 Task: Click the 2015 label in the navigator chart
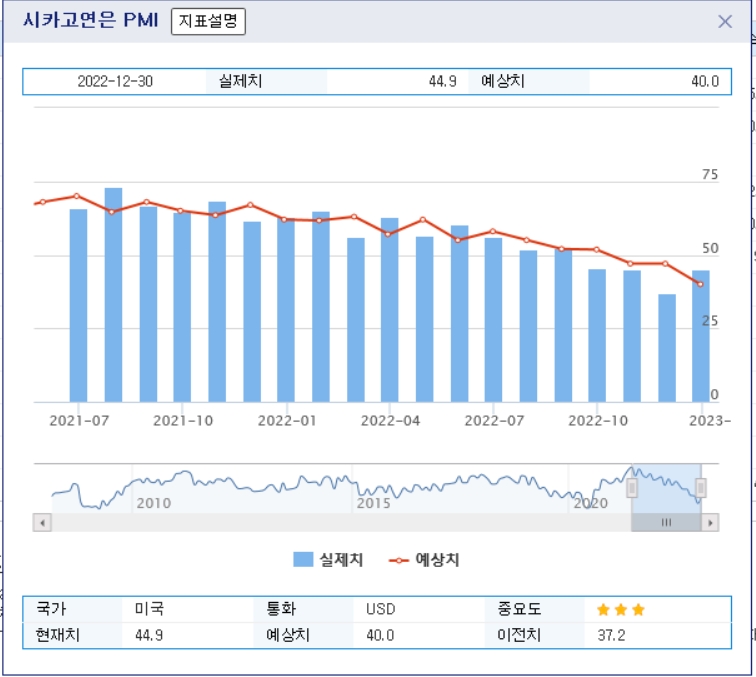[373, 503]
